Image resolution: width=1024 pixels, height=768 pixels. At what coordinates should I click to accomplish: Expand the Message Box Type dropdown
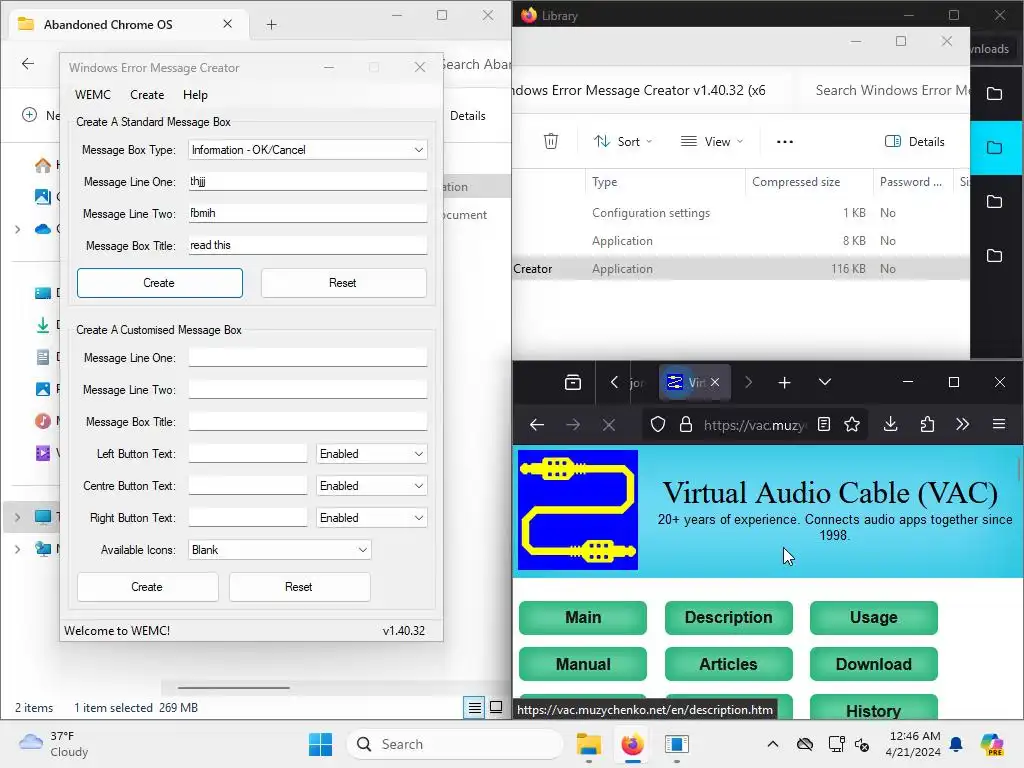click(x=308, y=150)
